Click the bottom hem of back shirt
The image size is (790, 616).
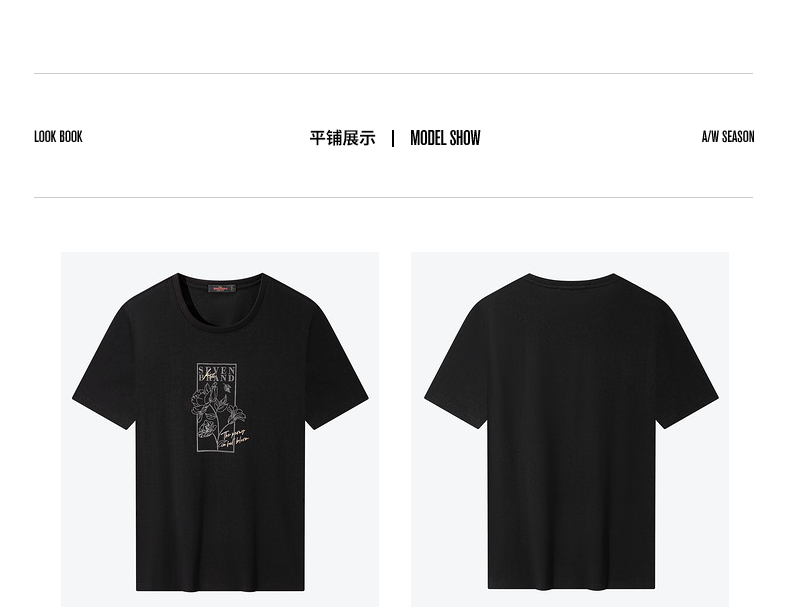(571, 586)
